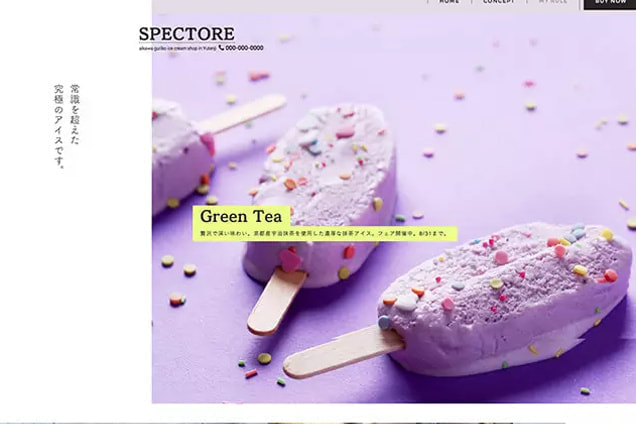
Task: Click the wooden stick of the front popsicle
Action: tap(343, 351)
